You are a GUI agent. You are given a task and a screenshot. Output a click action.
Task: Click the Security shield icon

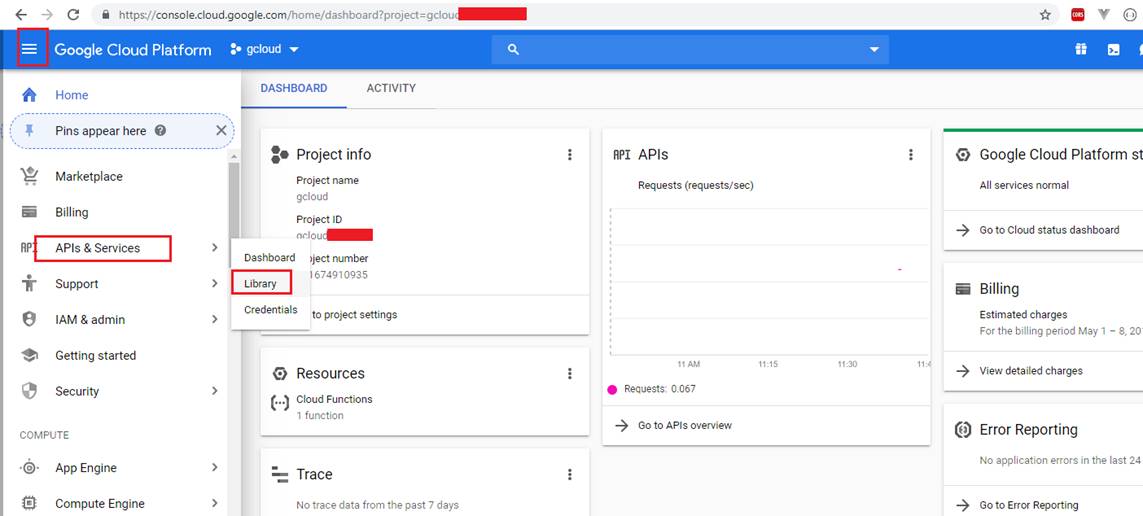[29, 391]
